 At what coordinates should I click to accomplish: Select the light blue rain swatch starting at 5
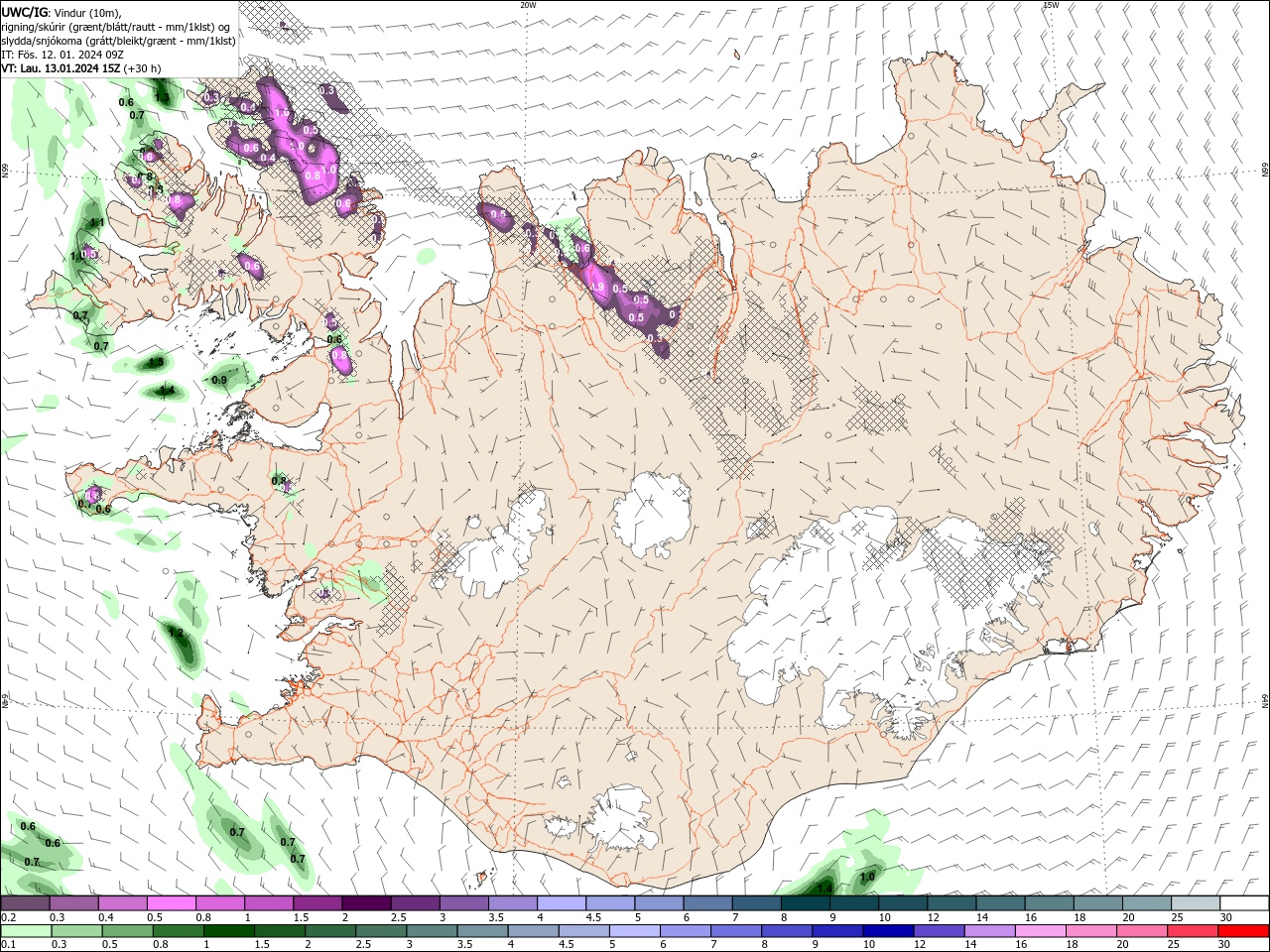tap(634, 931)
